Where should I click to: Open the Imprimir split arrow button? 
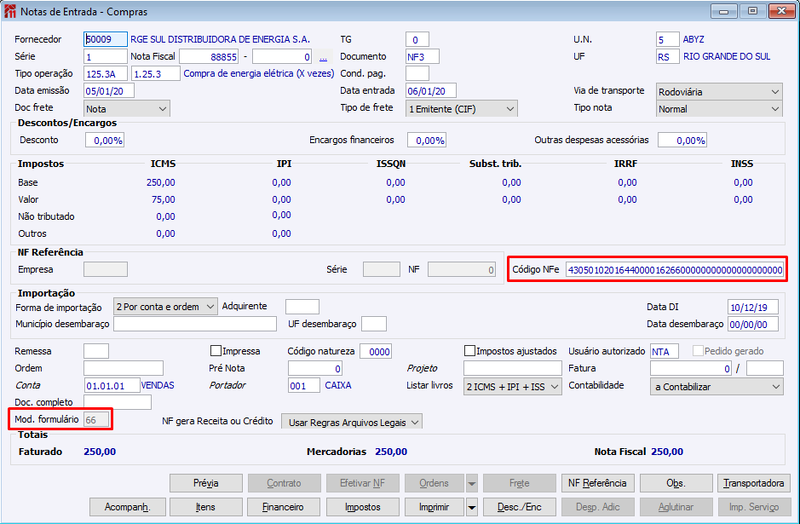[x=472, y=507]
